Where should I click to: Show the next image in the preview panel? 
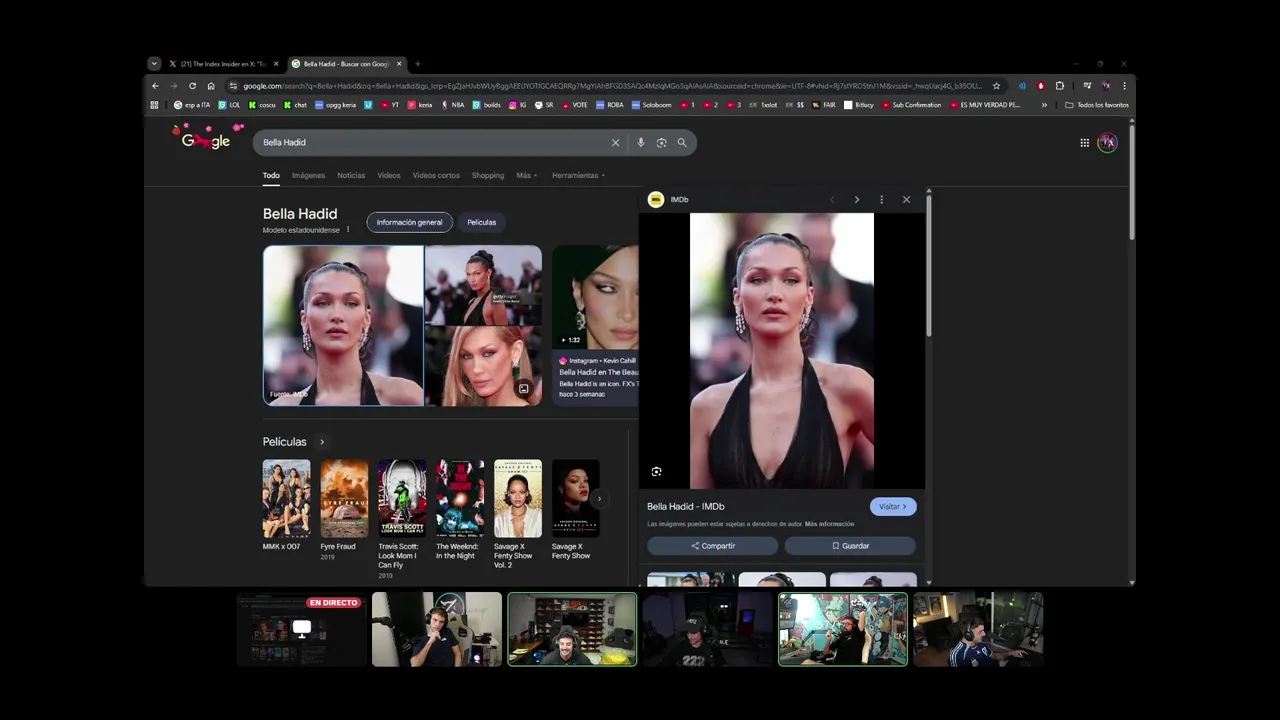(x=856, y=200)
